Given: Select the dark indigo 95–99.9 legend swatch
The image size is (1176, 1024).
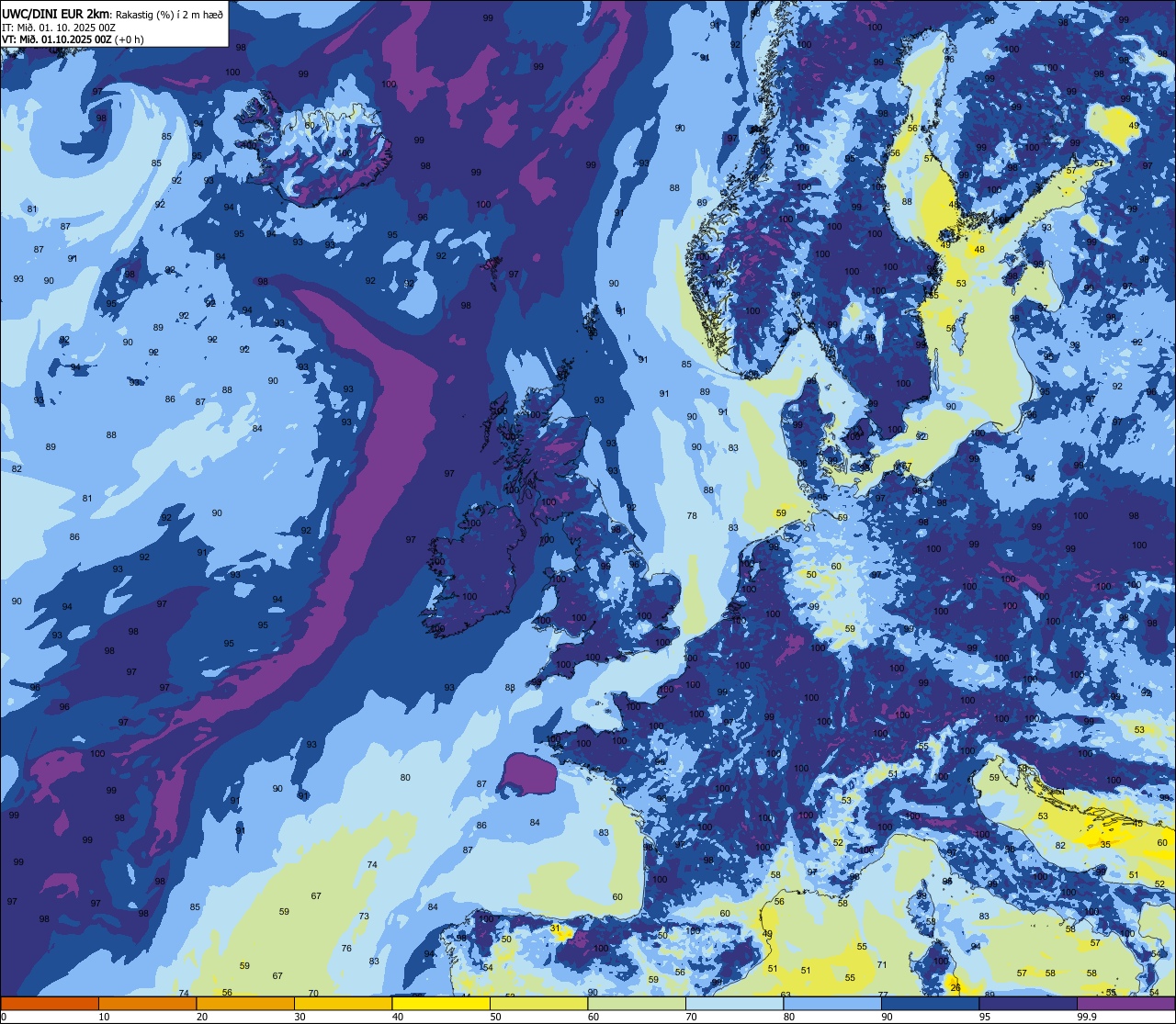Looking at the screenshot, I should [x=1028, y=1003].
